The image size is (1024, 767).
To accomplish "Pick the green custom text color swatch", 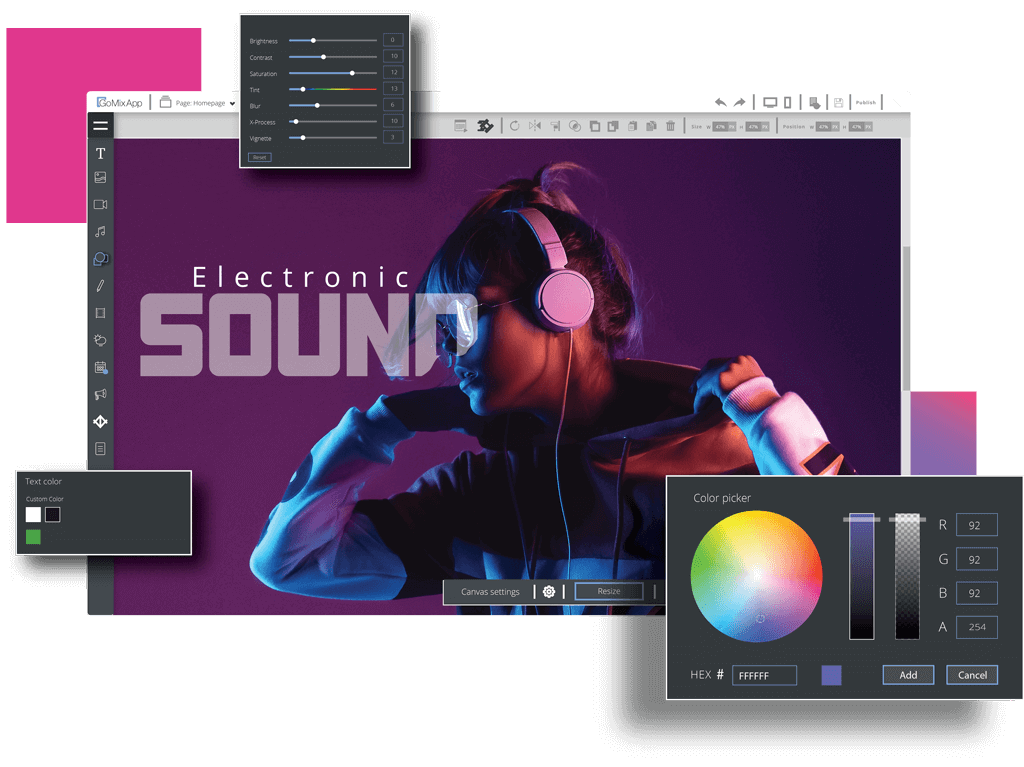I will click(33, 537).
